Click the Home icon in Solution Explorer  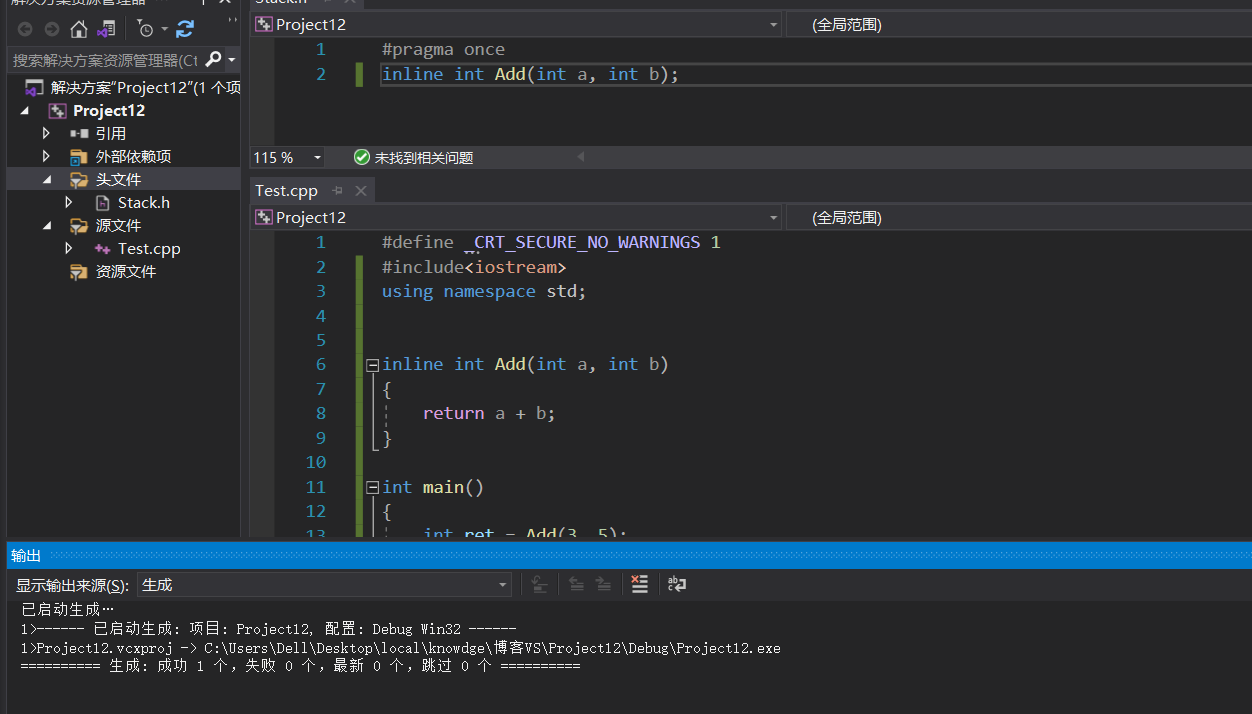(x=79, y=29)
